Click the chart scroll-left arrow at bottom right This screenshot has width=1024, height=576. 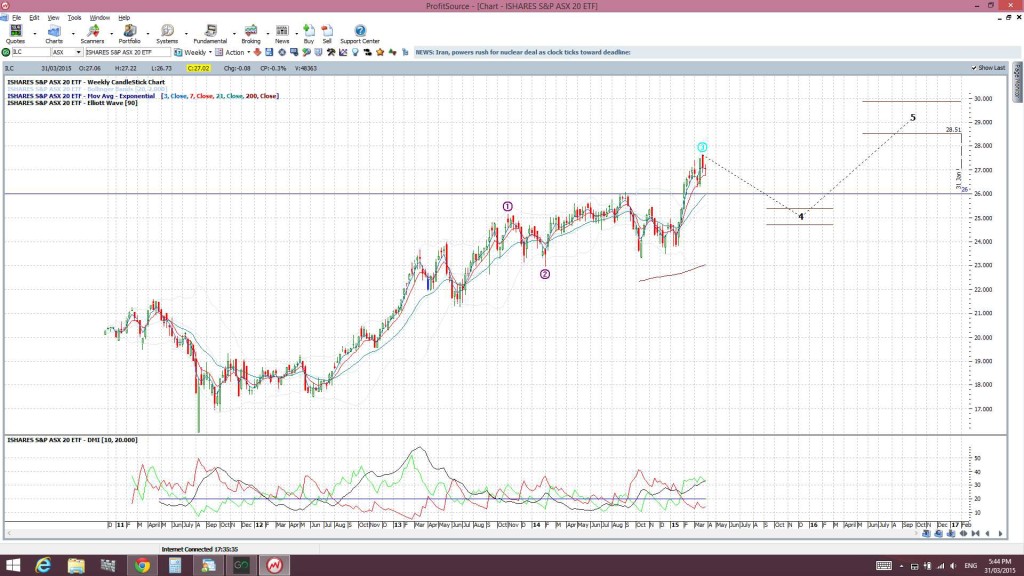(x=987, y=534)
